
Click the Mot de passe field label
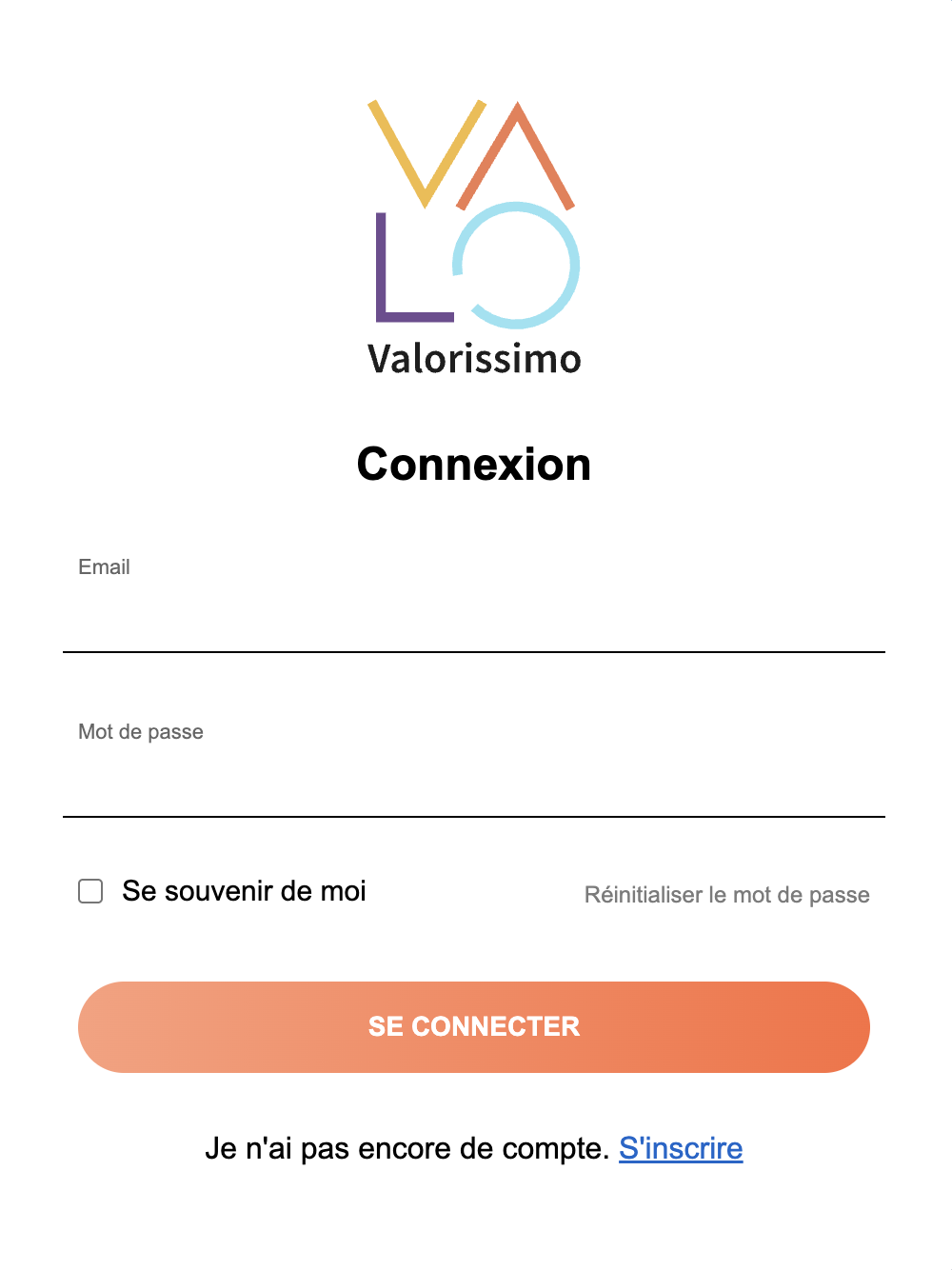pyautogui.click(x=141, y=732)
